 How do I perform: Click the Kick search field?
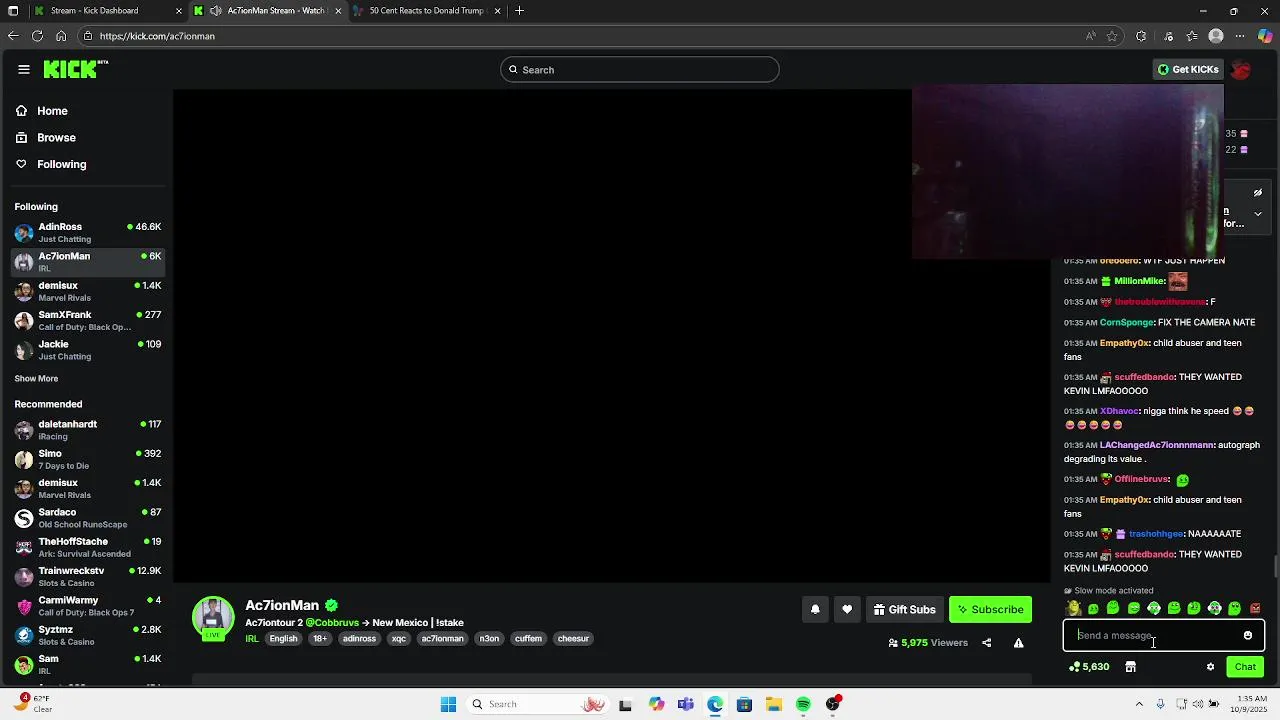640,70
